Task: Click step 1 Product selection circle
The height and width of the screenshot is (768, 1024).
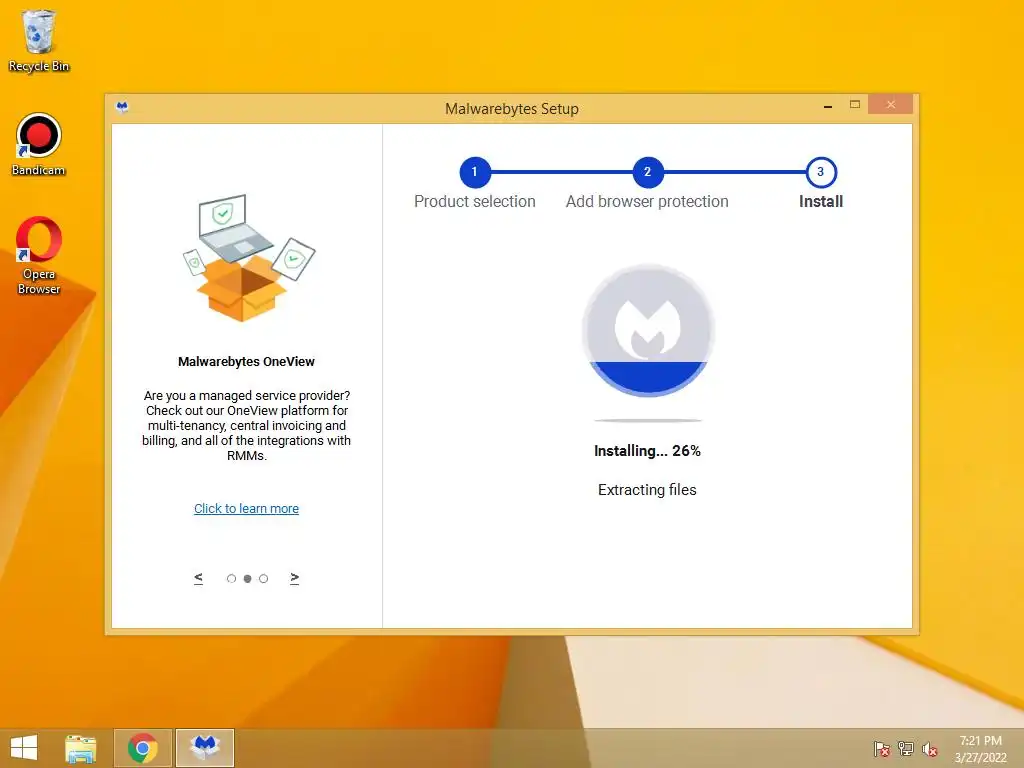Action: 475,172
